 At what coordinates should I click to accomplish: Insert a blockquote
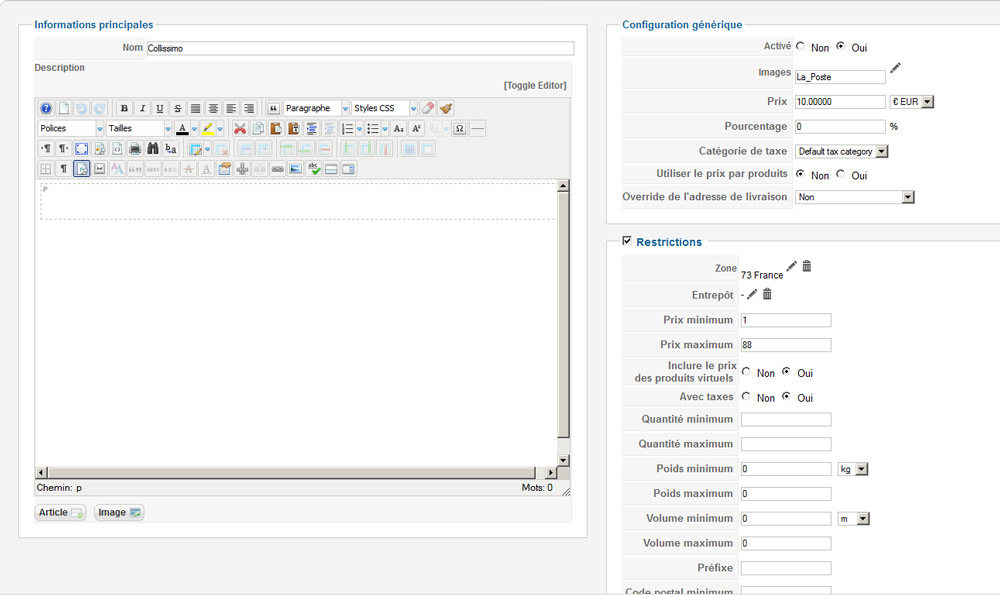point(274,108)
